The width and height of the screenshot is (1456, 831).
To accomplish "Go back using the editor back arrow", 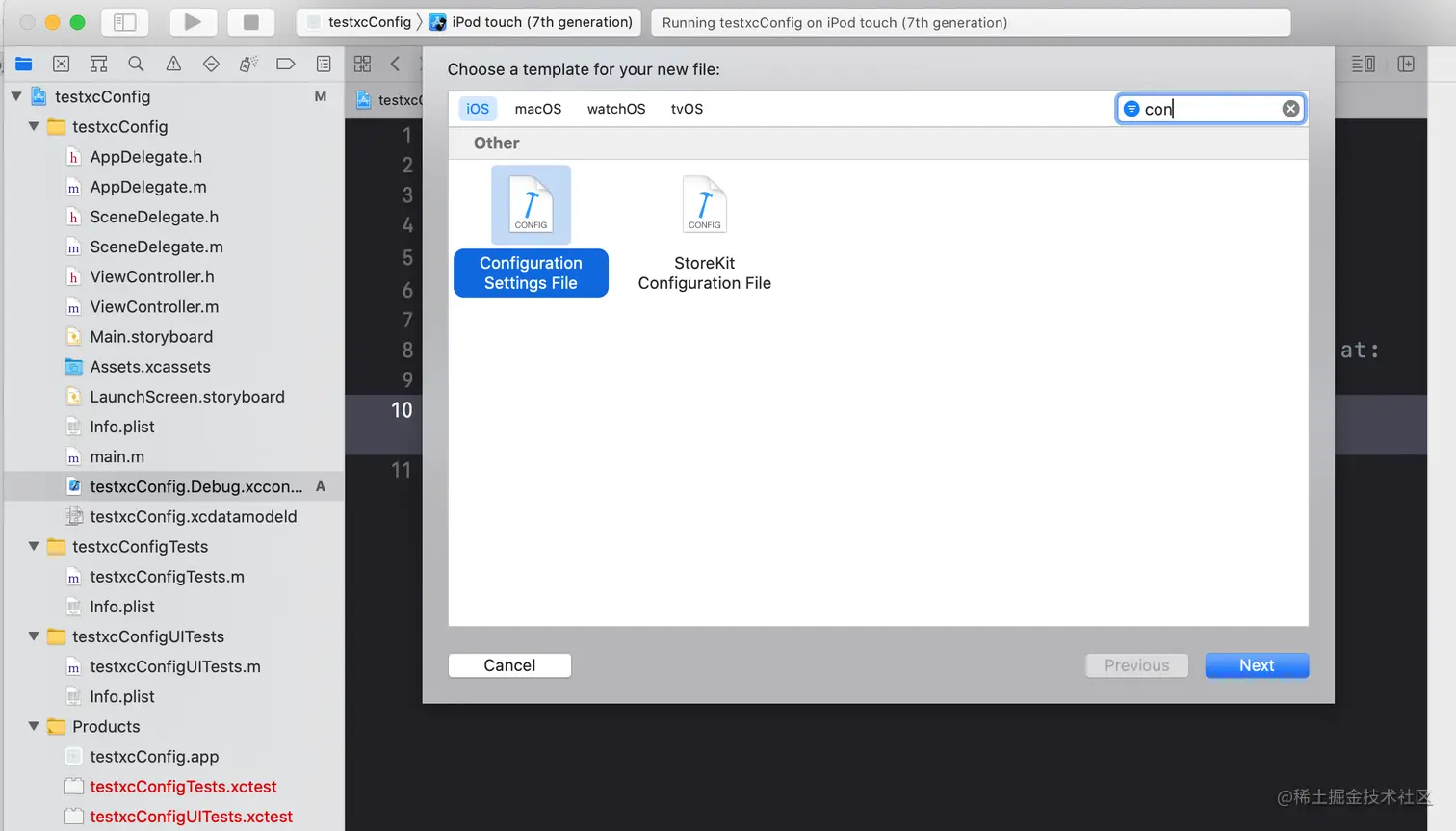I will [x=395, y=64].
